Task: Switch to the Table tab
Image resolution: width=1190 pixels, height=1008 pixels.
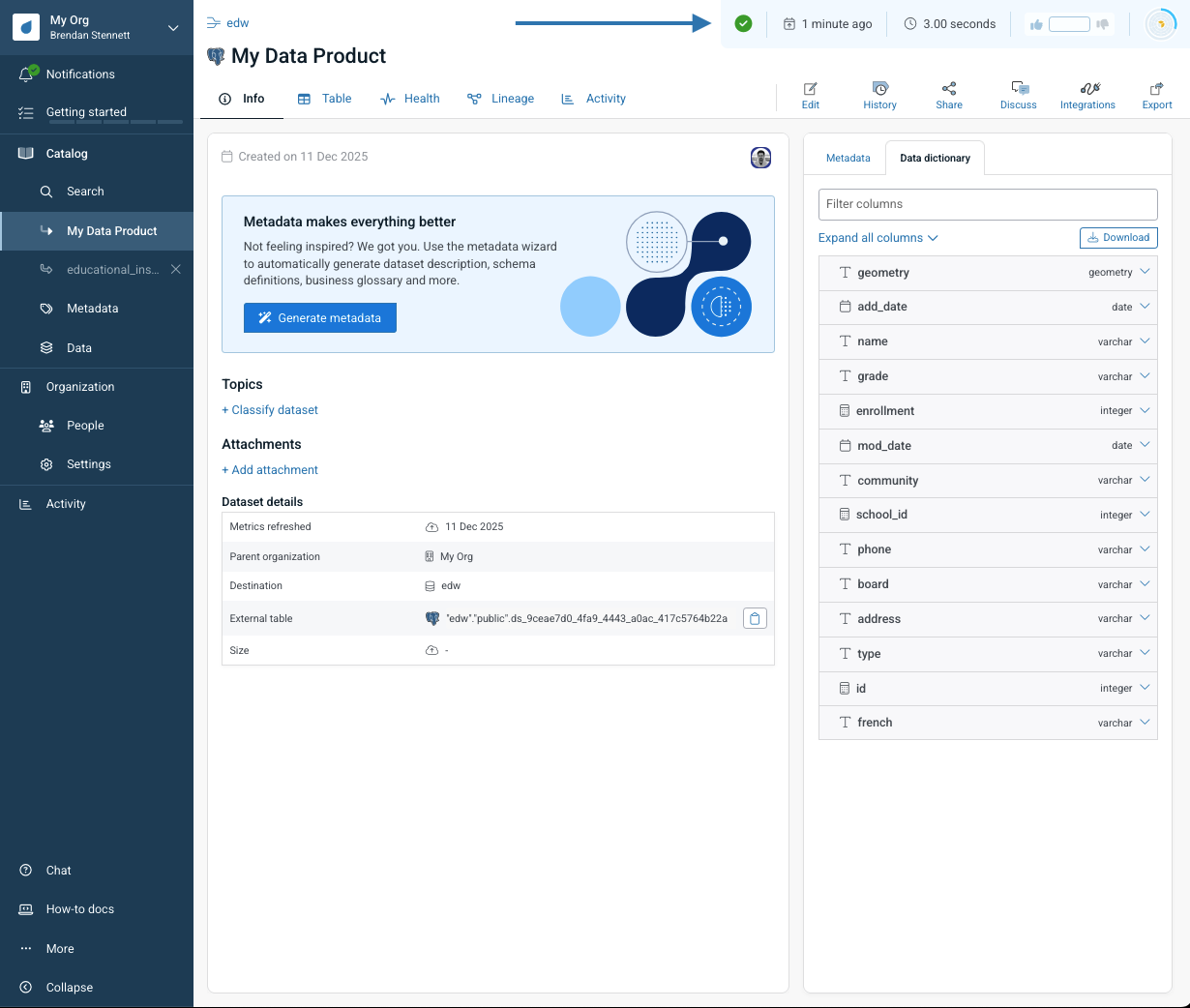Action: (325, 99)
